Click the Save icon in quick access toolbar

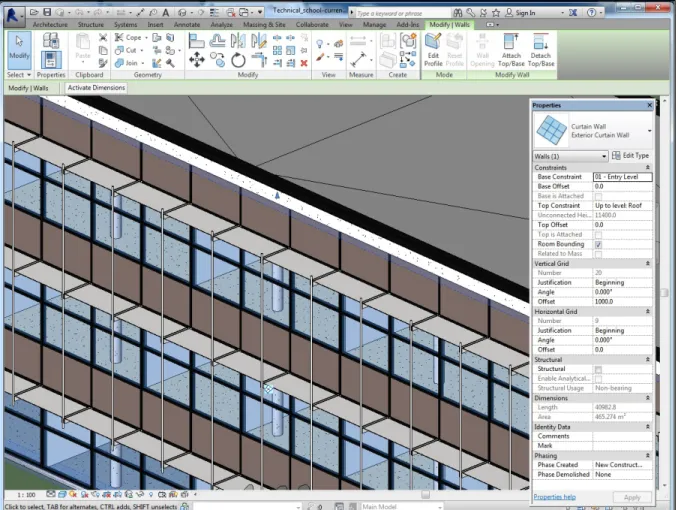tap(47, 13)
